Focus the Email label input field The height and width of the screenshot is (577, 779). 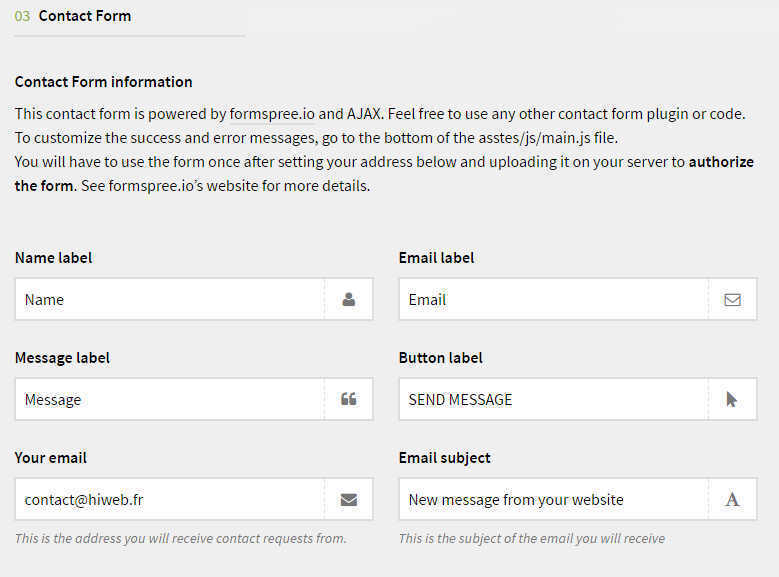click(x=553, y=299)
